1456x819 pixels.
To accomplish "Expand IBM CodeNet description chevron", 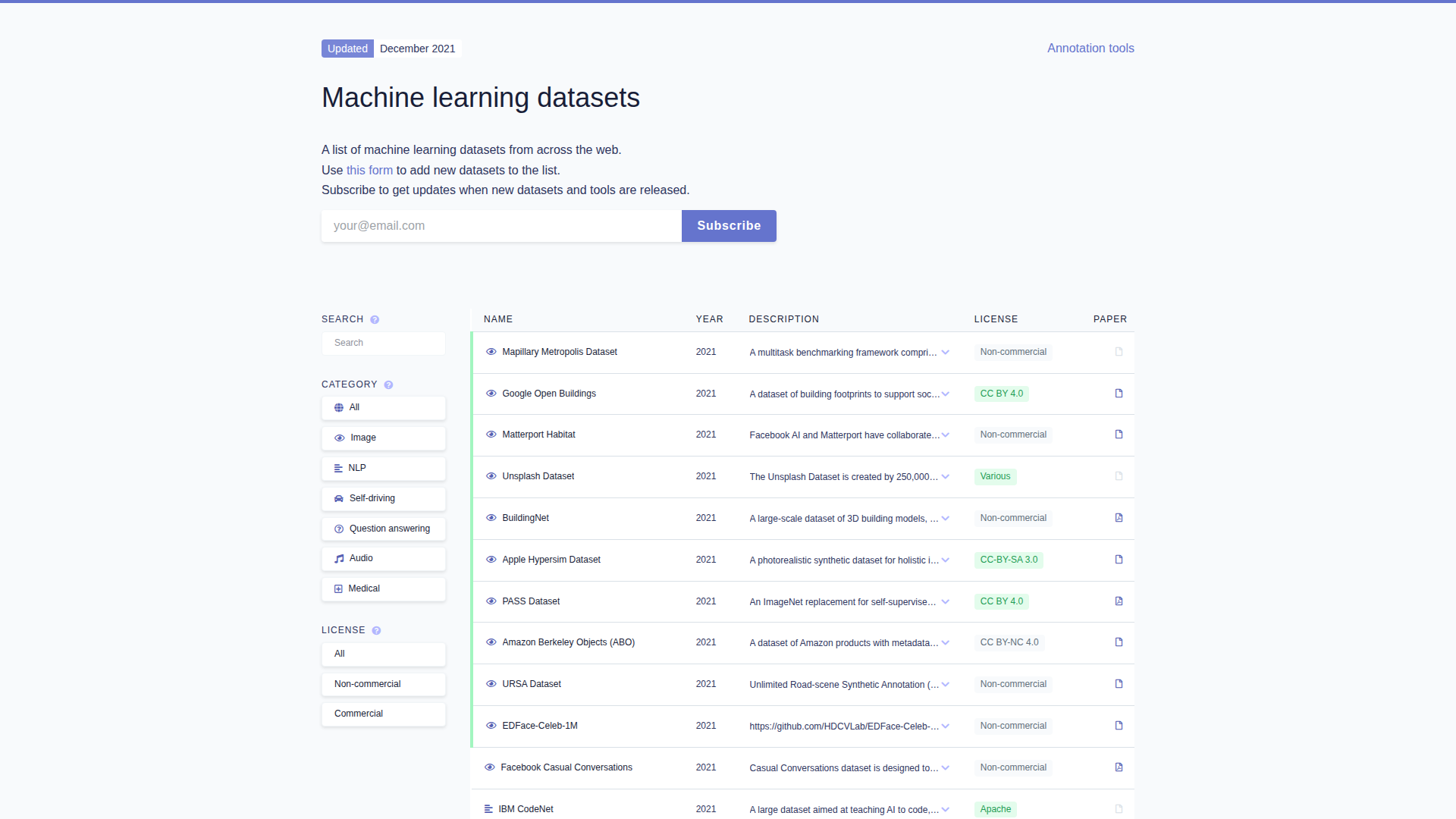I will [x=946, y=809].
